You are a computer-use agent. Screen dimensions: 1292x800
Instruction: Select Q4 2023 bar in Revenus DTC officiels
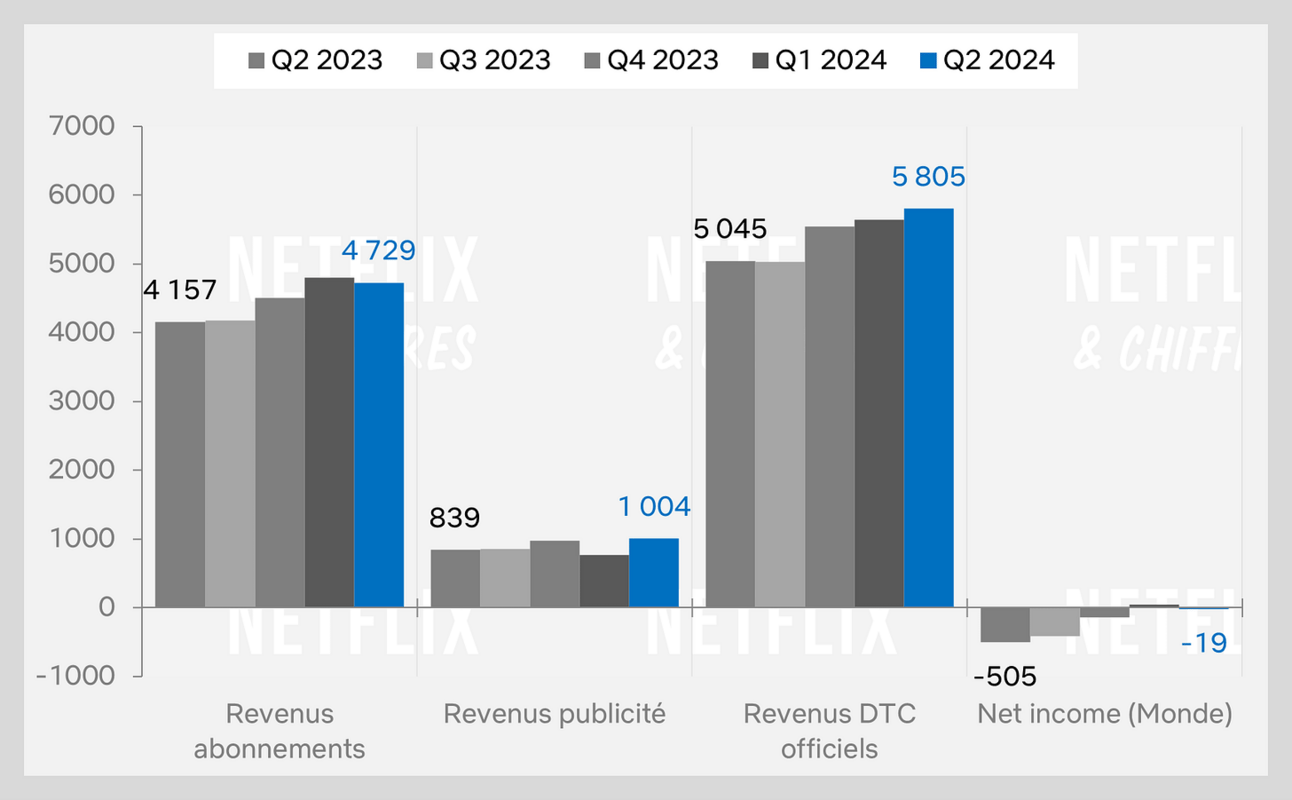pyautogui.click(x=829, y=417)
